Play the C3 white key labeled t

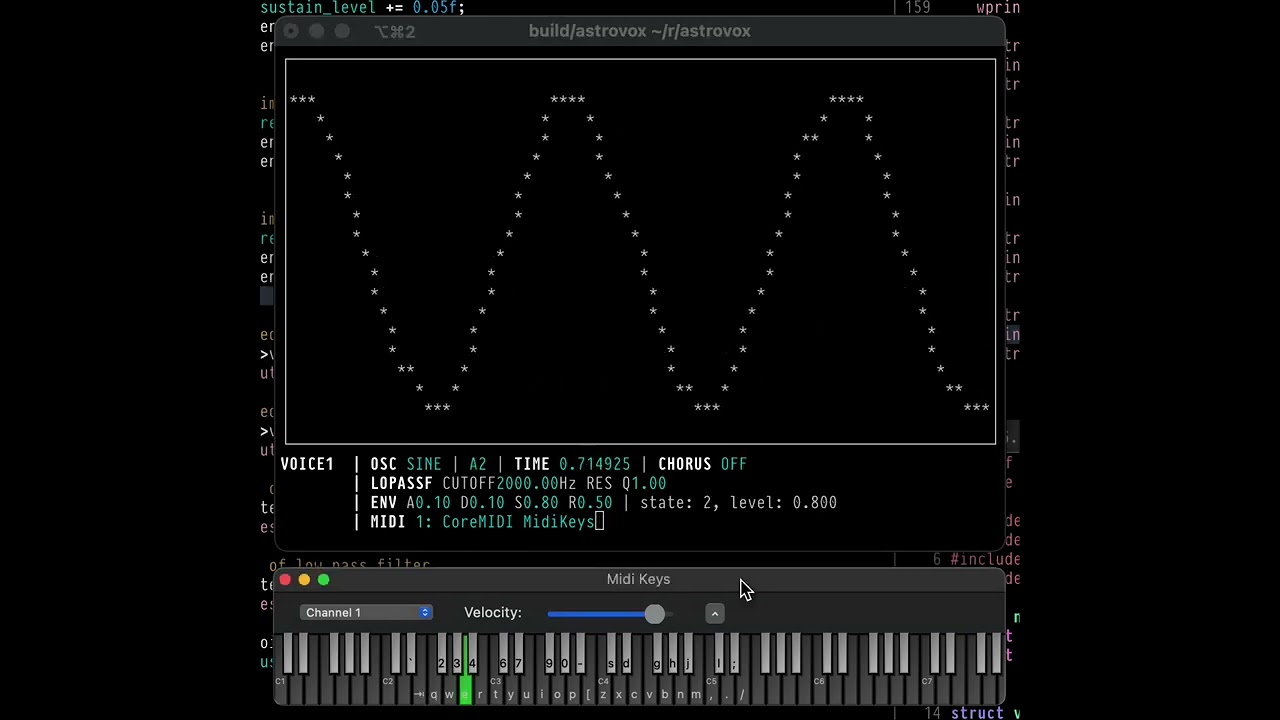coord(495,690)
